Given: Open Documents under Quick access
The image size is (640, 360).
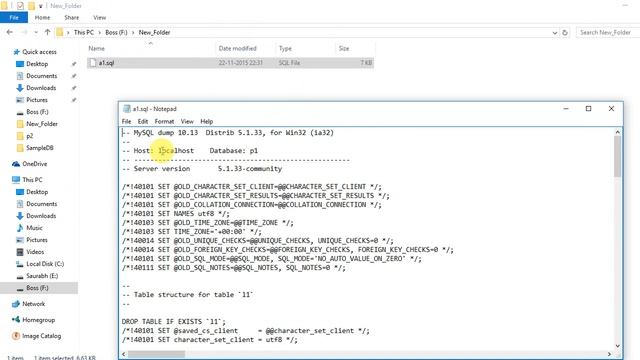Looking at the screenshot, I should pos(42,76).
